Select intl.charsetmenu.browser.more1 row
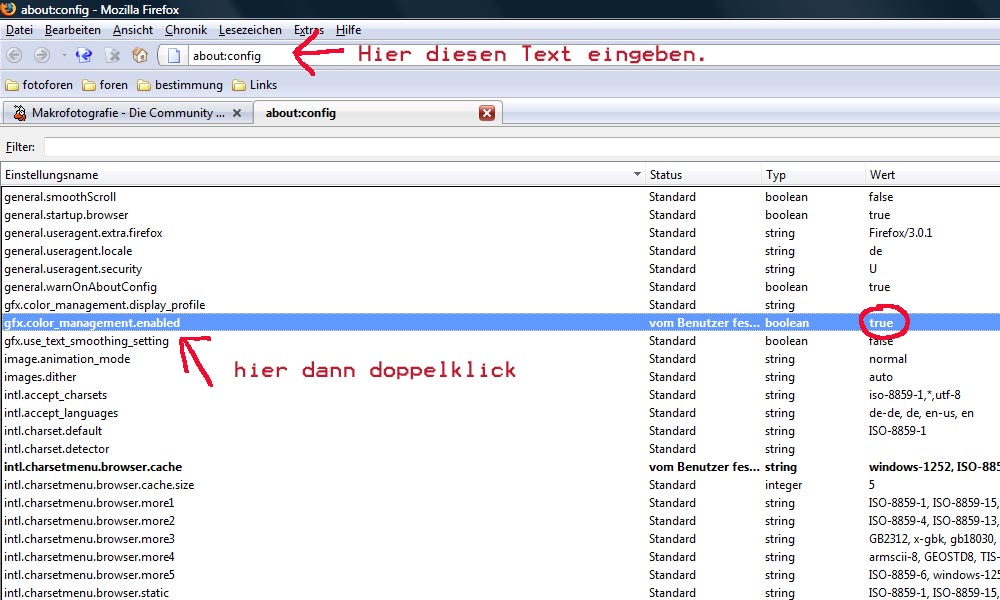This screenshot has height=600, width=1000. (x=501, y=502)
